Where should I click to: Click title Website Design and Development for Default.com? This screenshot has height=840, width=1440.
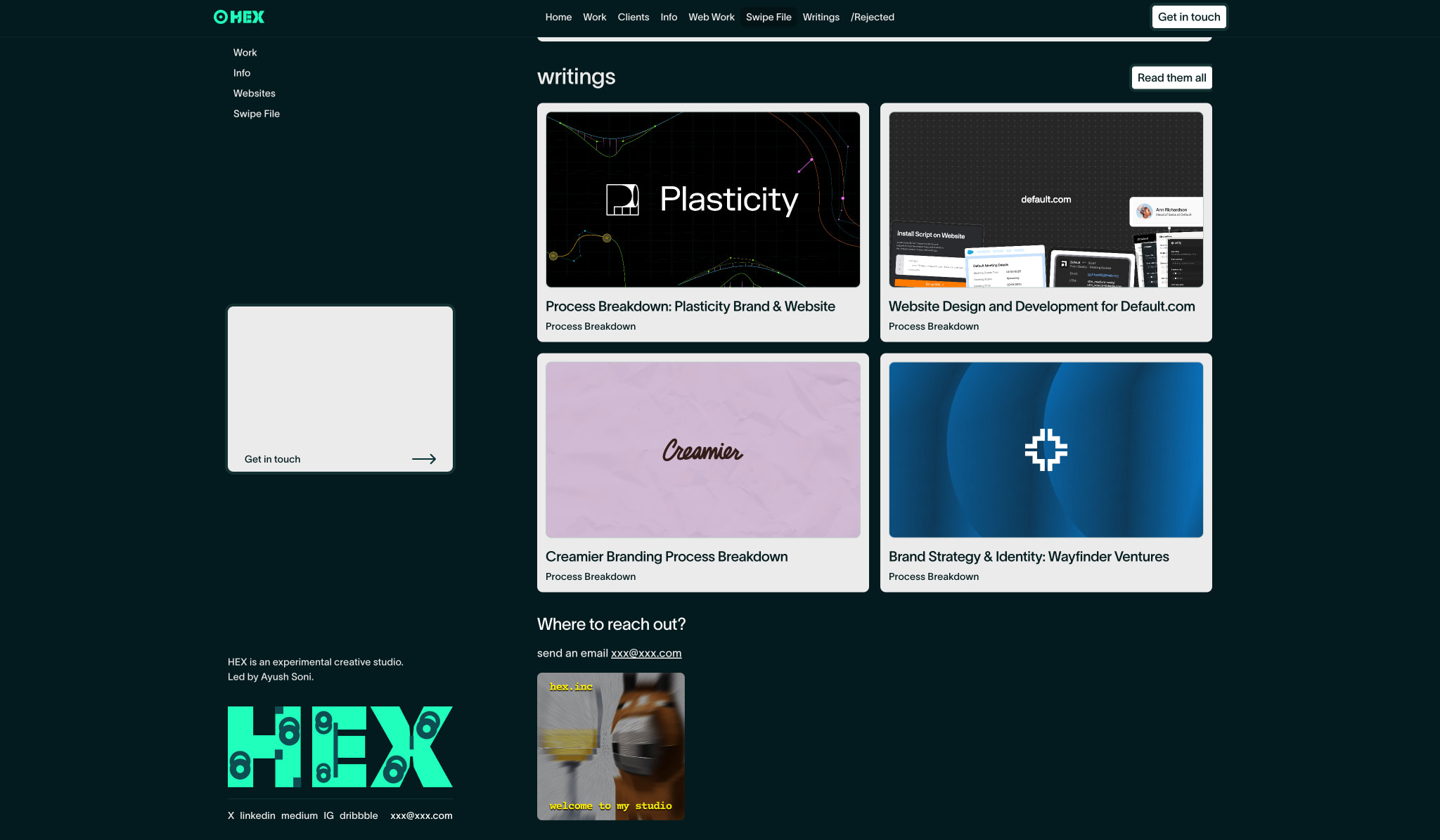coord(1042,306)
